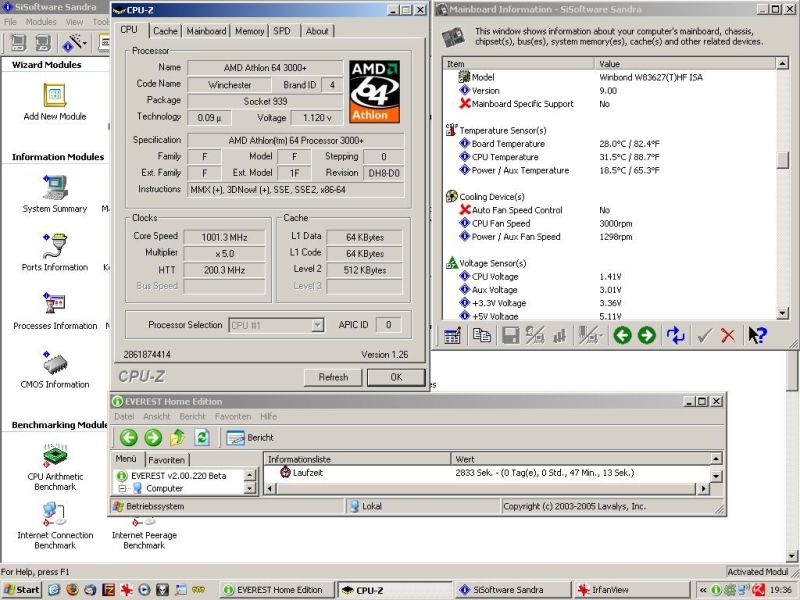Open the Ansicht menu in EVEREST
The height and width of the screenshot is (600, 800).
coord(157,416)
